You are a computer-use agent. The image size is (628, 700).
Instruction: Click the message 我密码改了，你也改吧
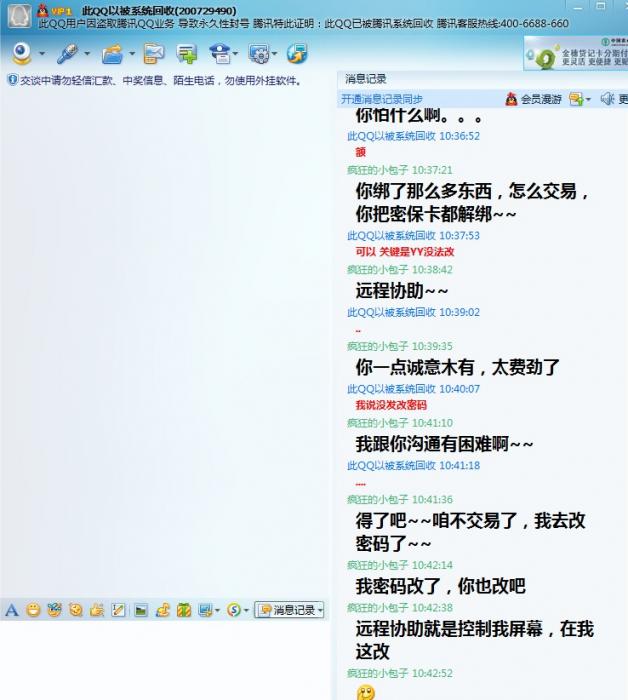(x=441, y=586)
